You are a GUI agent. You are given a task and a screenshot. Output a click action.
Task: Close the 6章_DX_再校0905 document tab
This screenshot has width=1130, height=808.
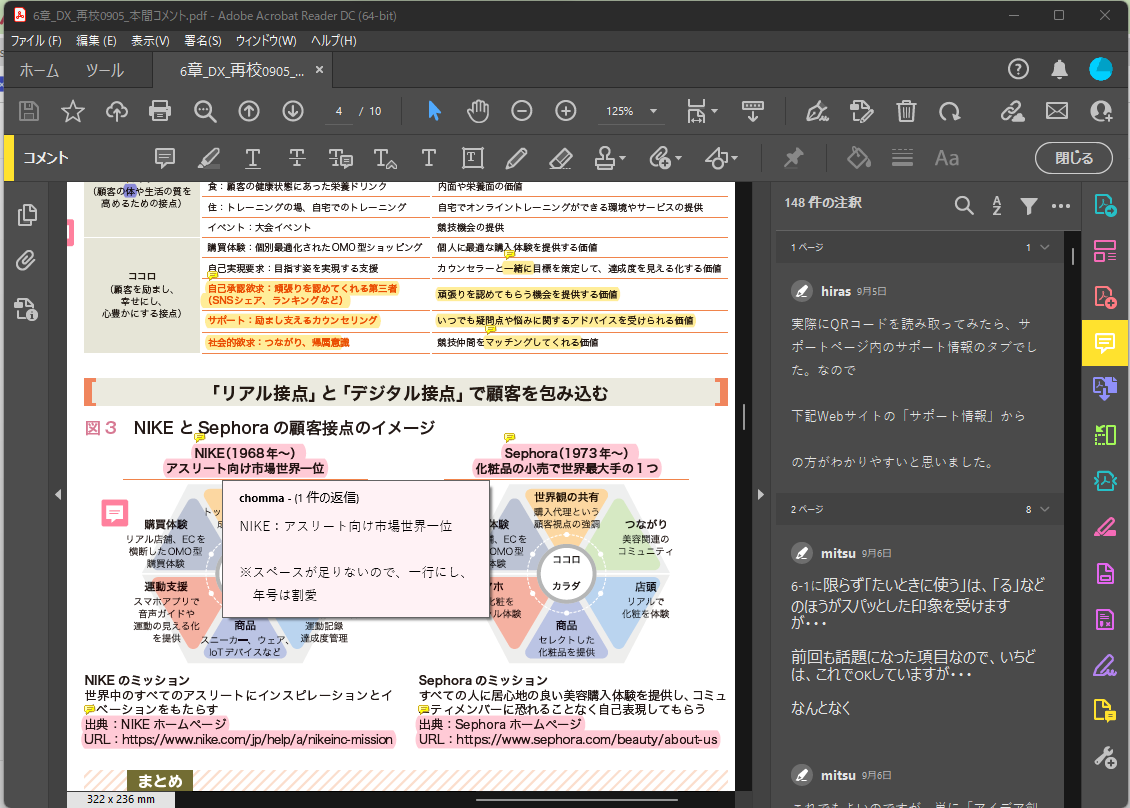(x=319, y=70)
